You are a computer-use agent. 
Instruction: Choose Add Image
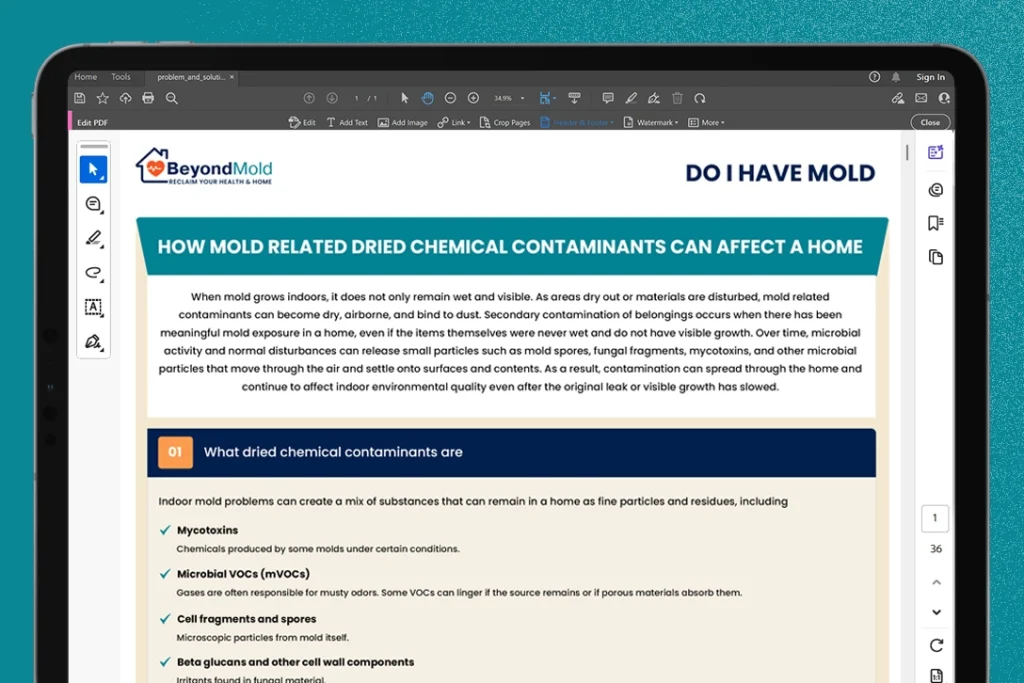(x=403, y=122)
